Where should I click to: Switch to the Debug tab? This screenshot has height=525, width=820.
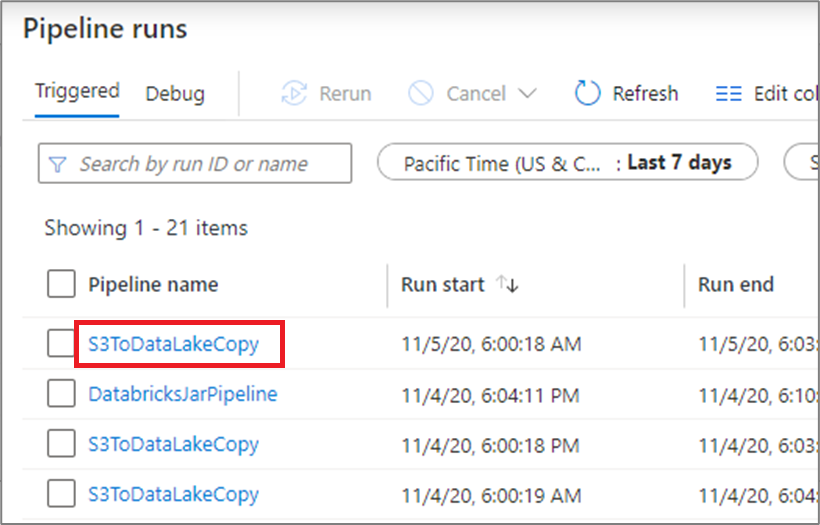[x=175, y=94]
